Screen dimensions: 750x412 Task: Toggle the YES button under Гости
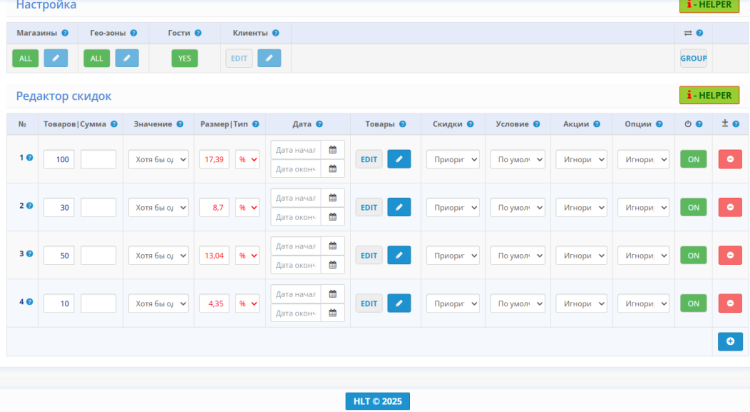(x=184, y=59)
